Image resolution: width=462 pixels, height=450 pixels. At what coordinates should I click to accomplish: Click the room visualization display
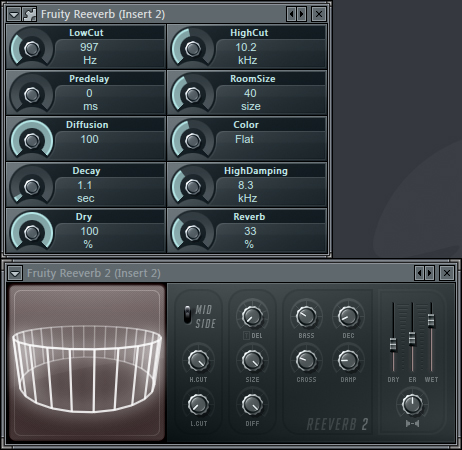point(87,363)
